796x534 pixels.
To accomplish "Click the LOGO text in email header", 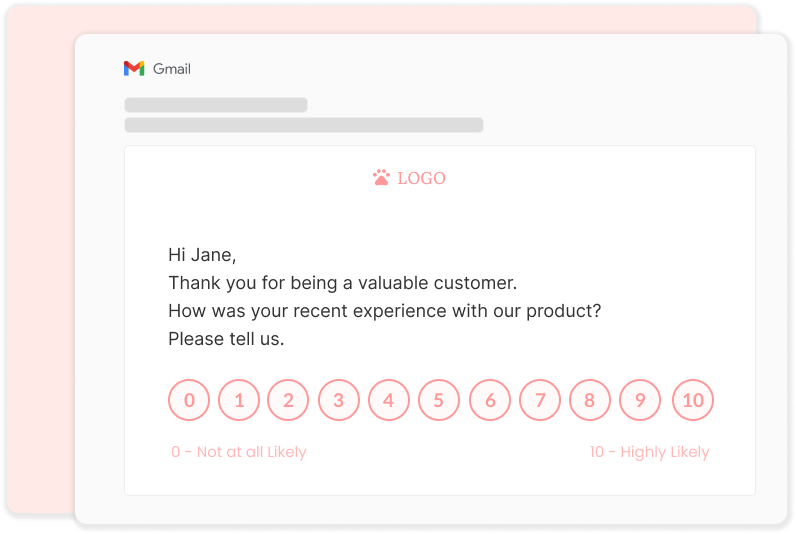I will tap(421, 178).
